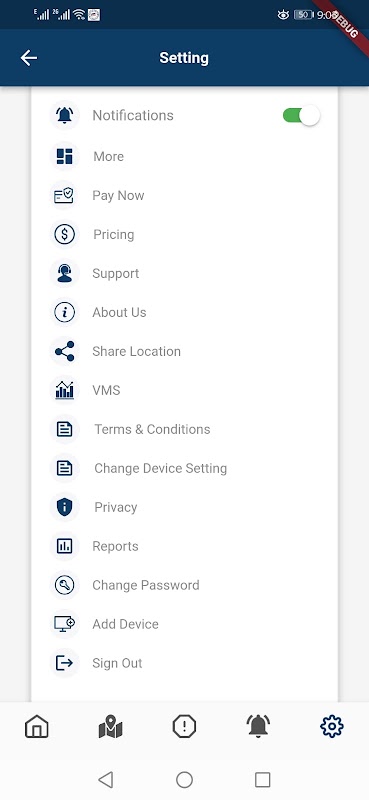Open the Map tab in bottom bar
The image size is (369, 800).
point(110,727)
